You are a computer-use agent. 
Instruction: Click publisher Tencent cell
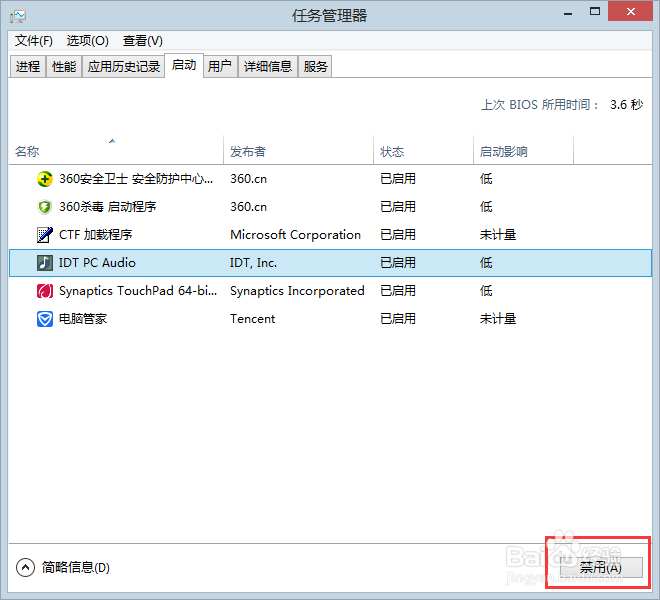253,319
